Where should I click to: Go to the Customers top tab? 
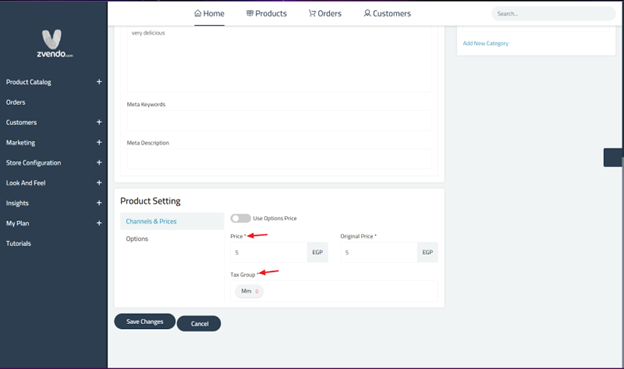tap(387, 14)
